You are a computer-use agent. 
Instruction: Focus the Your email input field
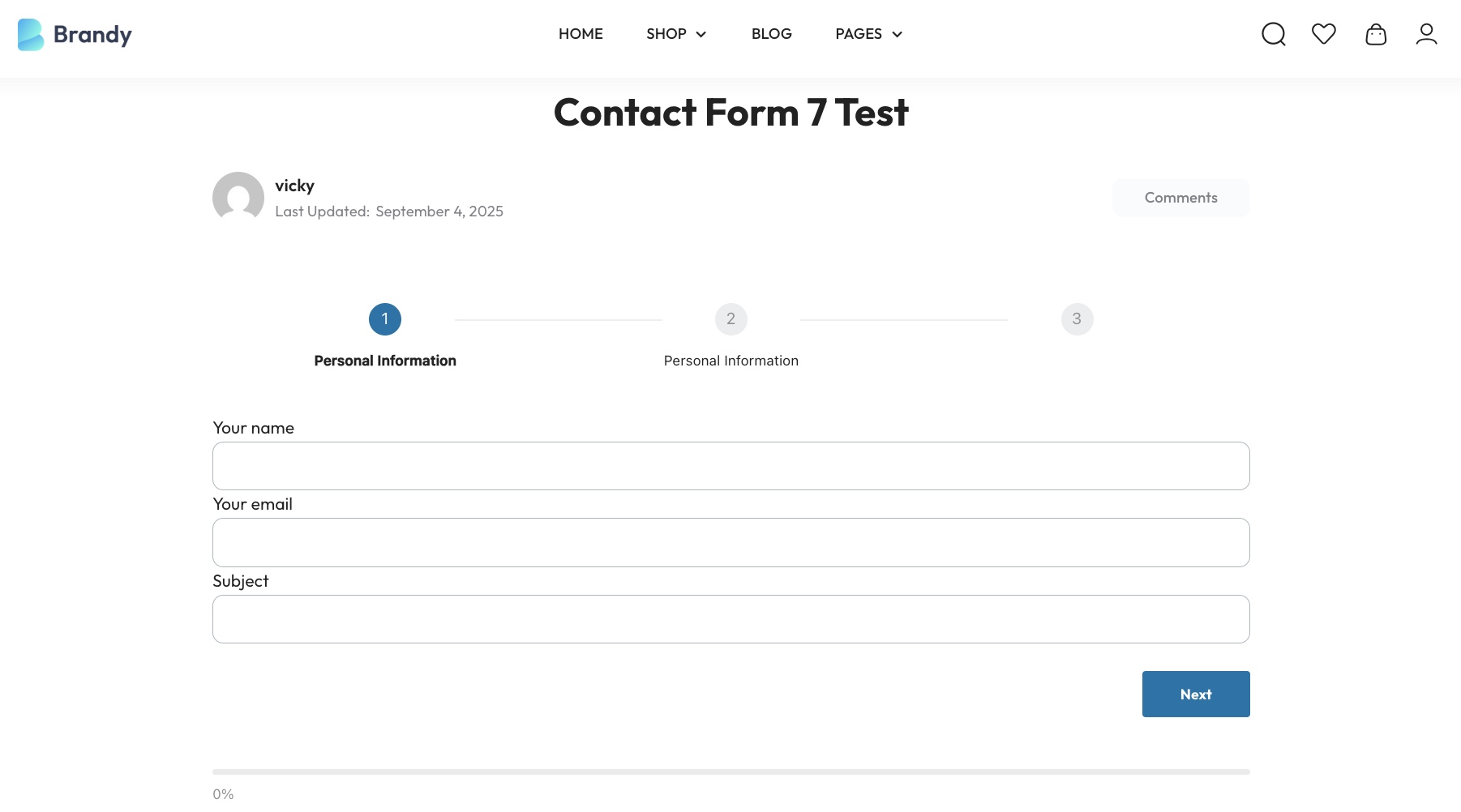731,543
